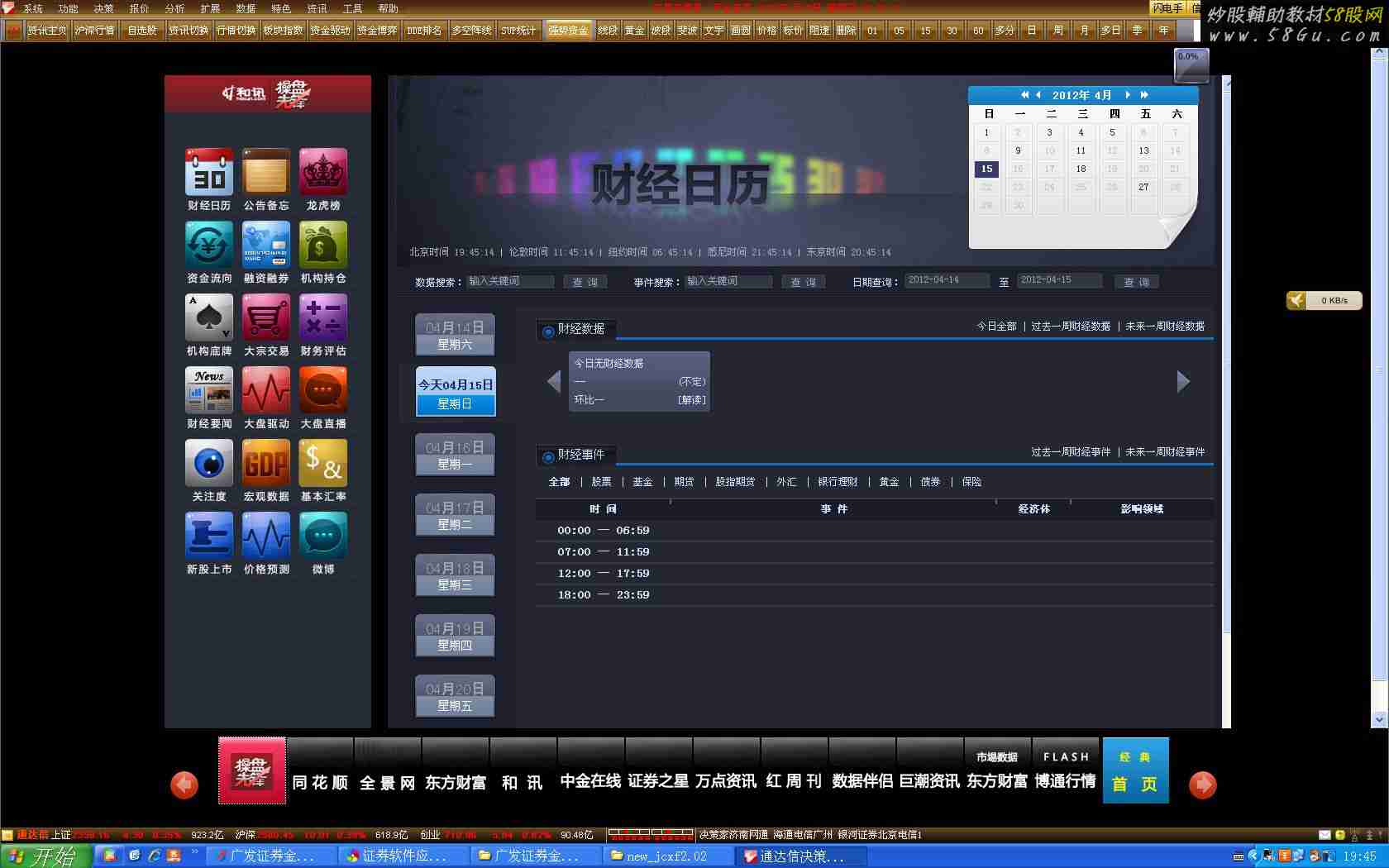Open the 龙虎榜 crown icon
The width and height of the screenshot is (1389, 868).
click(323, 172)
